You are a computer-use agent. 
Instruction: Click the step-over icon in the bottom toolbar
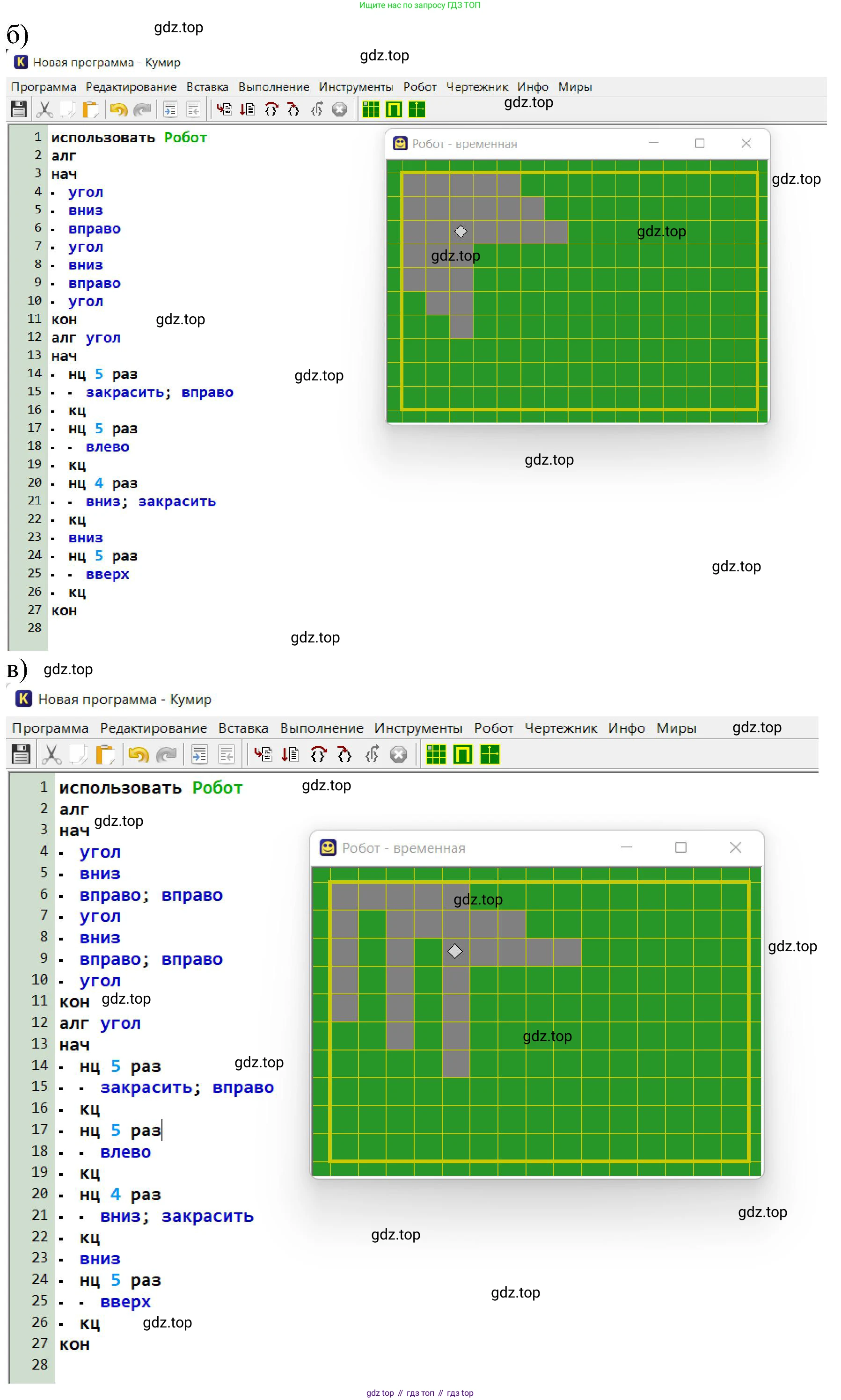(319, 754)
